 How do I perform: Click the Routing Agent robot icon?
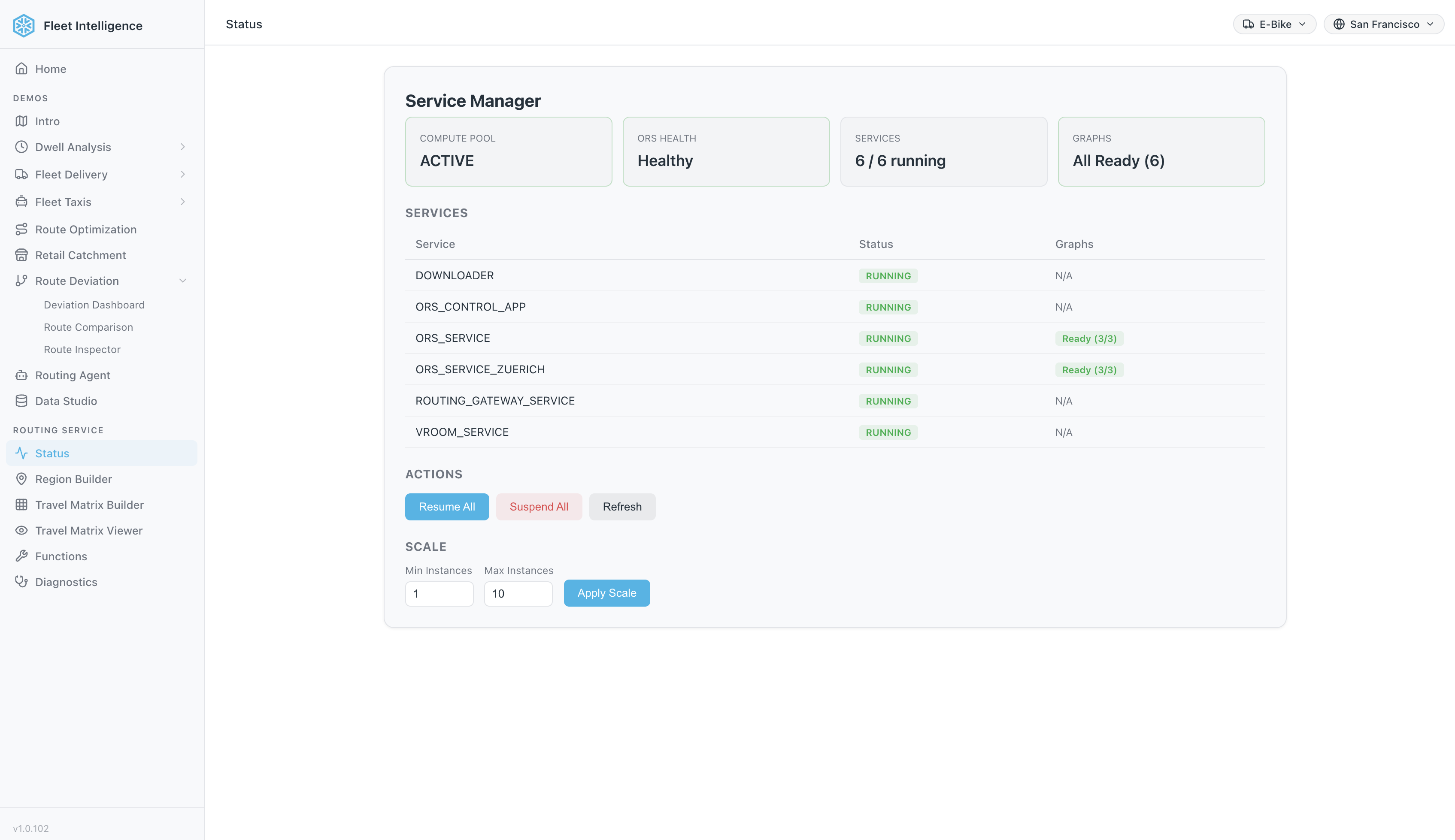tap(21, 375)
